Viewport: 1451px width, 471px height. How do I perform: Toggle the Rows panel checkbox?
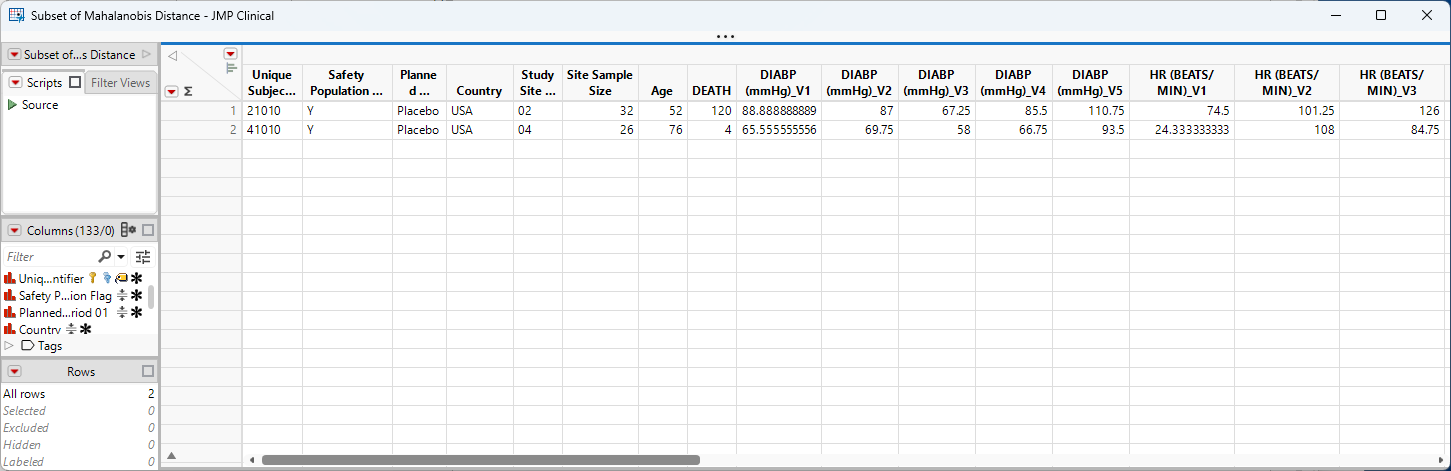click(x=148, y=371)
